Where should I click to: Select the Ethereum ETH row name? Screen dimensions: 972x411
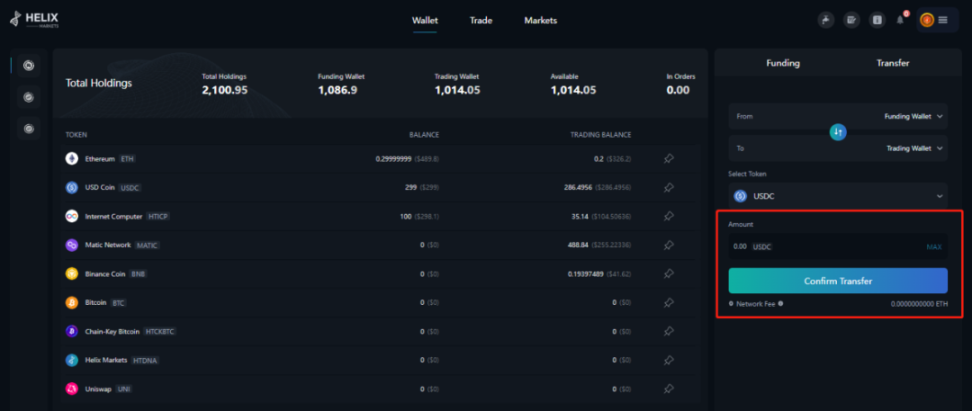click(110, 159)
